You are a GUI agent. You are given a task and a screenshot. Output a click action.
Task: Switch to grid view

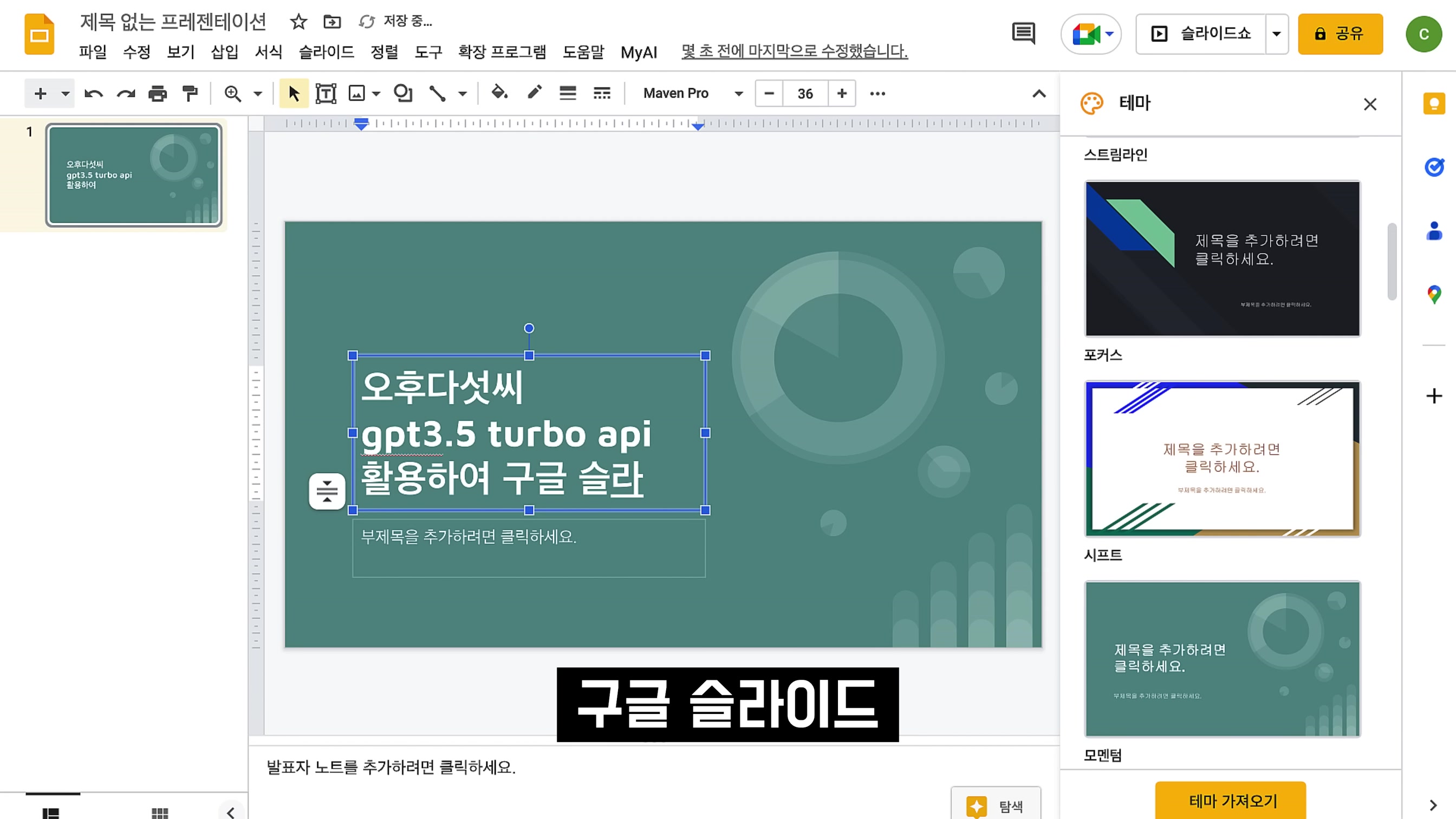[x=160, y=813]
